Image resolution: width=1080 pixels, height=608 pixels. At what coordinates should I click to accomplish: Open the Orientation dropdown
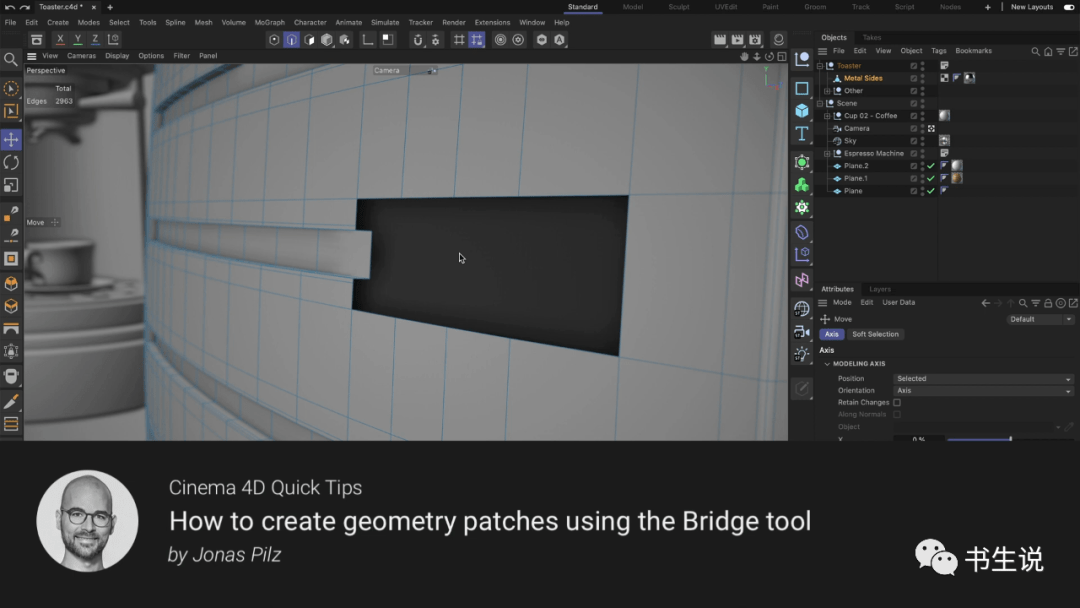point(984,391)
